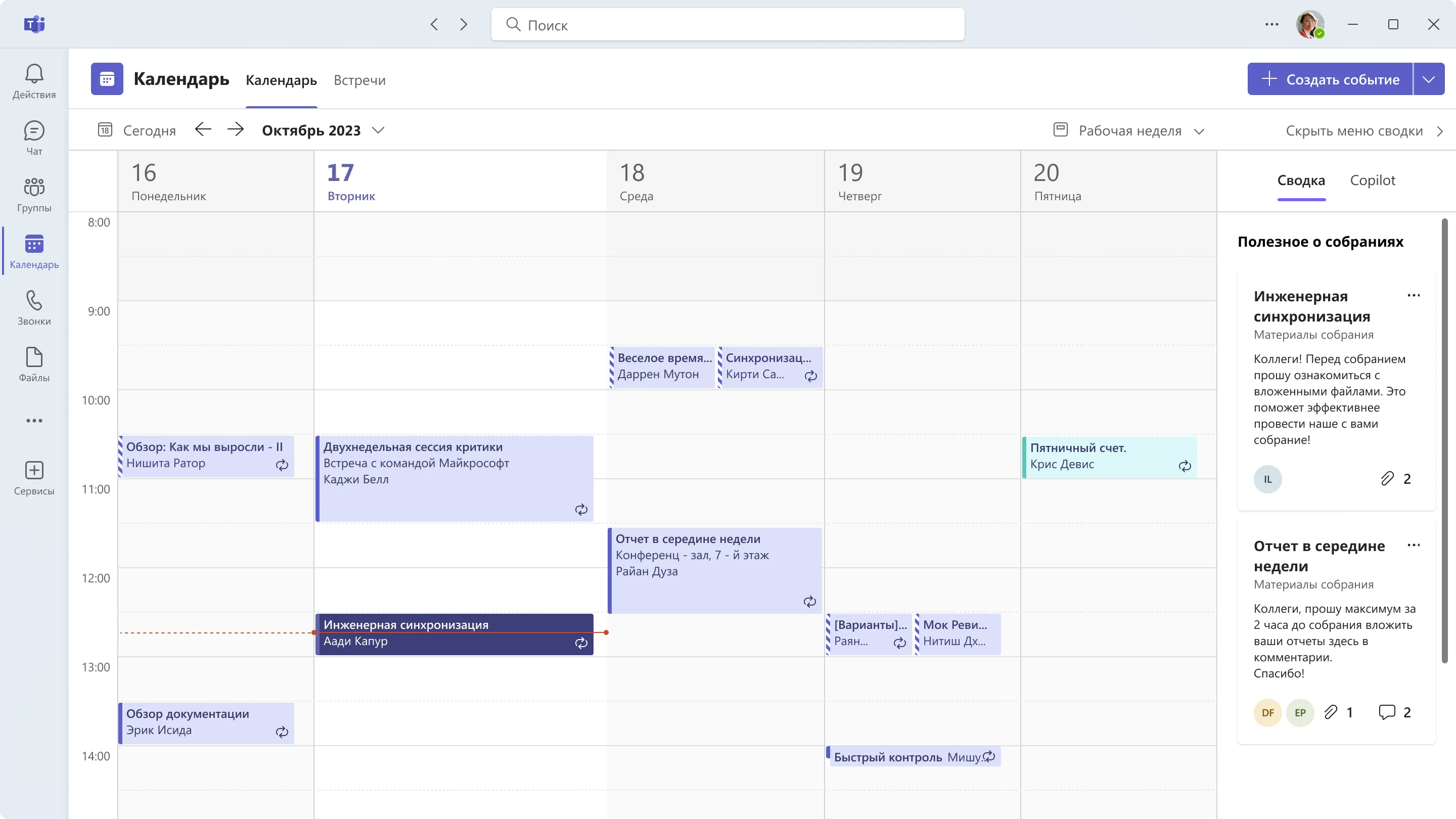The image size is (1456, 819).
Task: Go to previous week arrow
Action: 203,130
